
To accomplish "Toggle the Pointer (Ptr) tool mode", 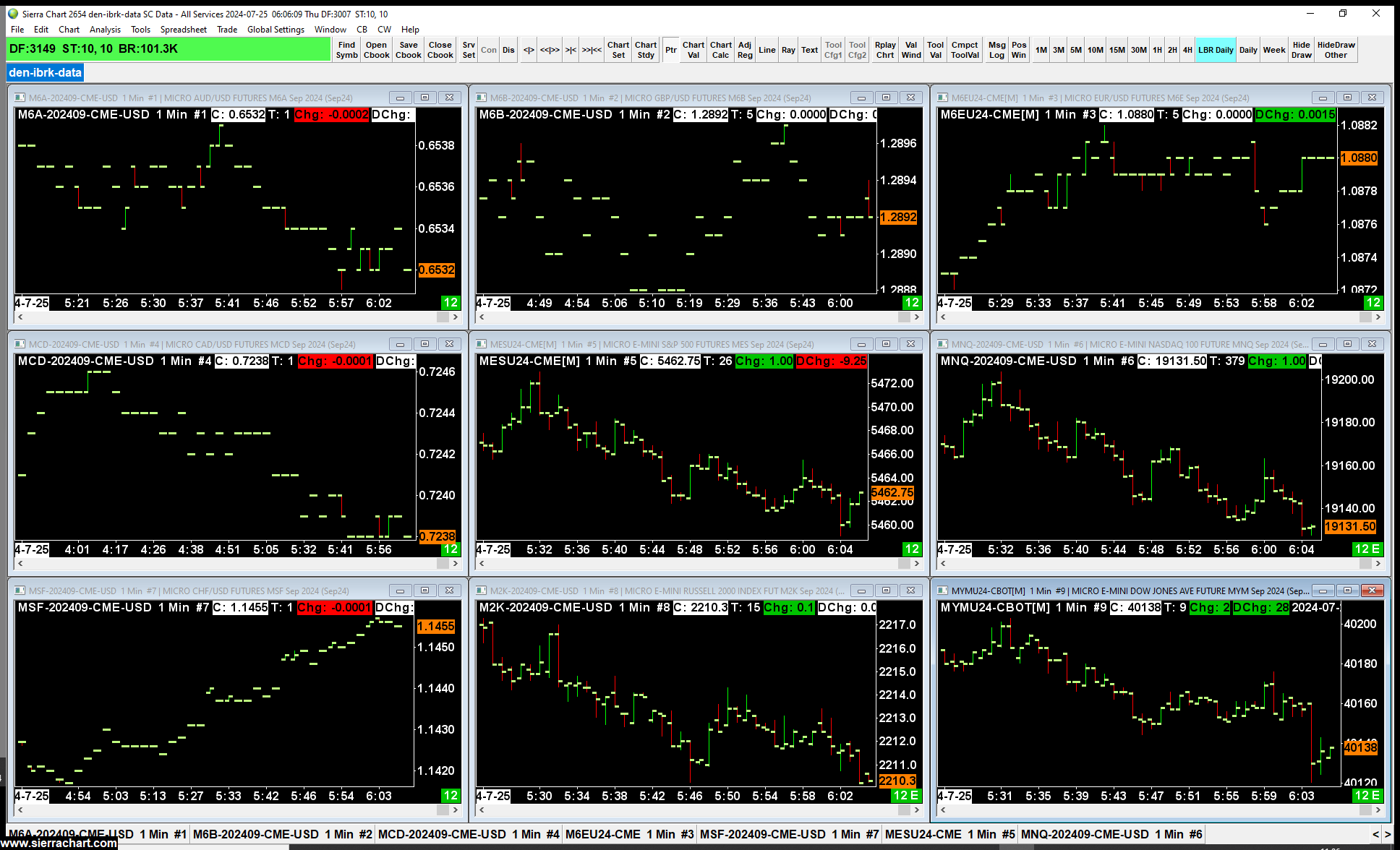I will [x=670, y=50].
